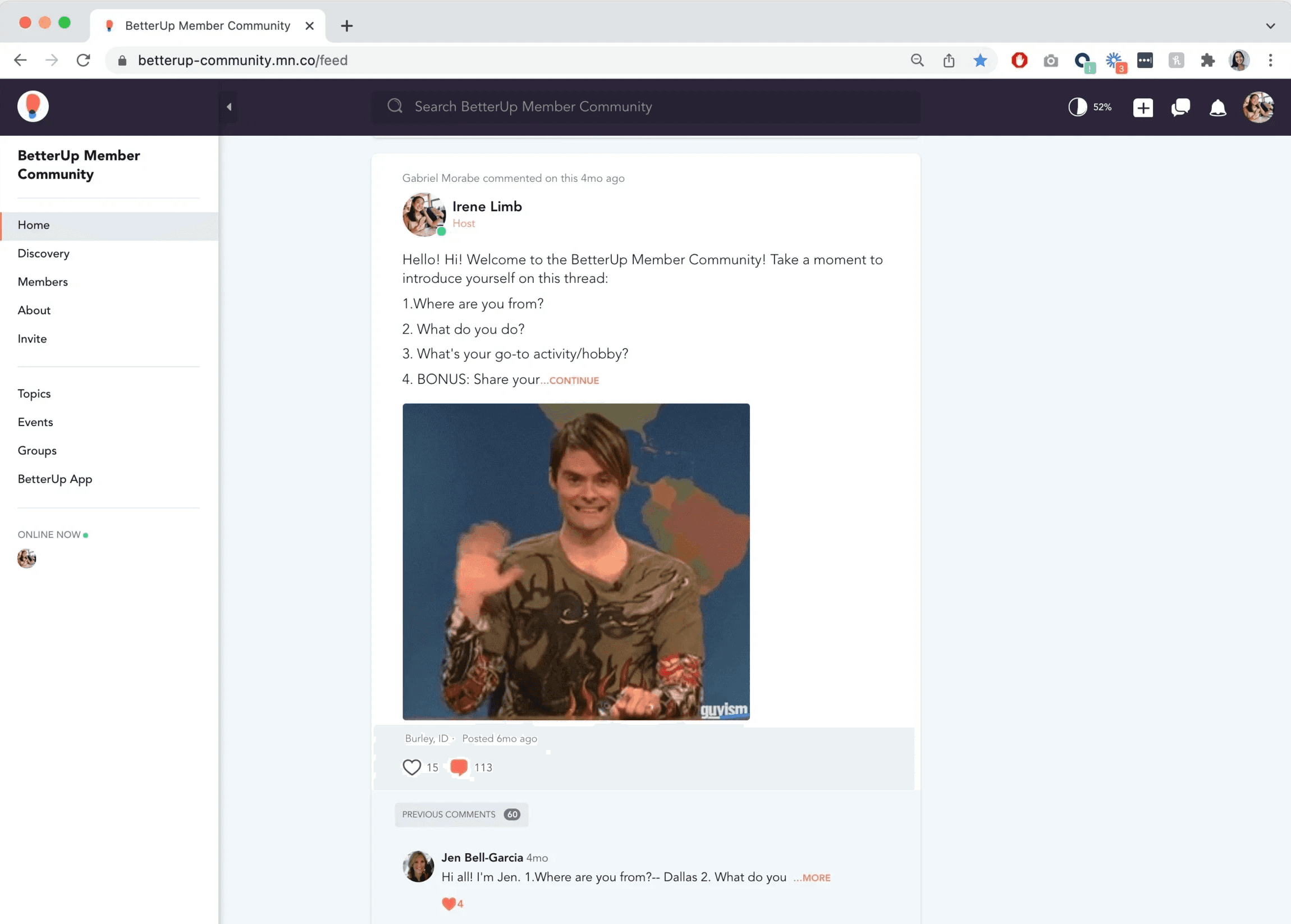This screenshot has width=1291, height=924.
Task: Reload the page
Action: point(84,60)
